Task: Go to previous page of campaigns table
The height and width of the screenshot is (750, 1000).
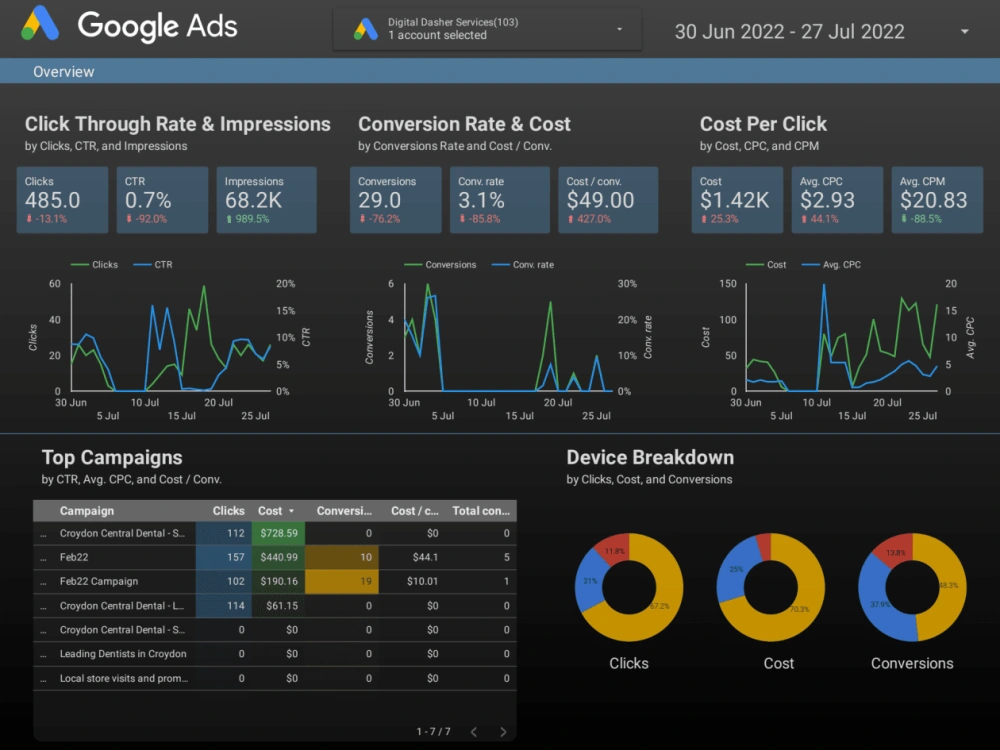Action: [x=474, y=732]
